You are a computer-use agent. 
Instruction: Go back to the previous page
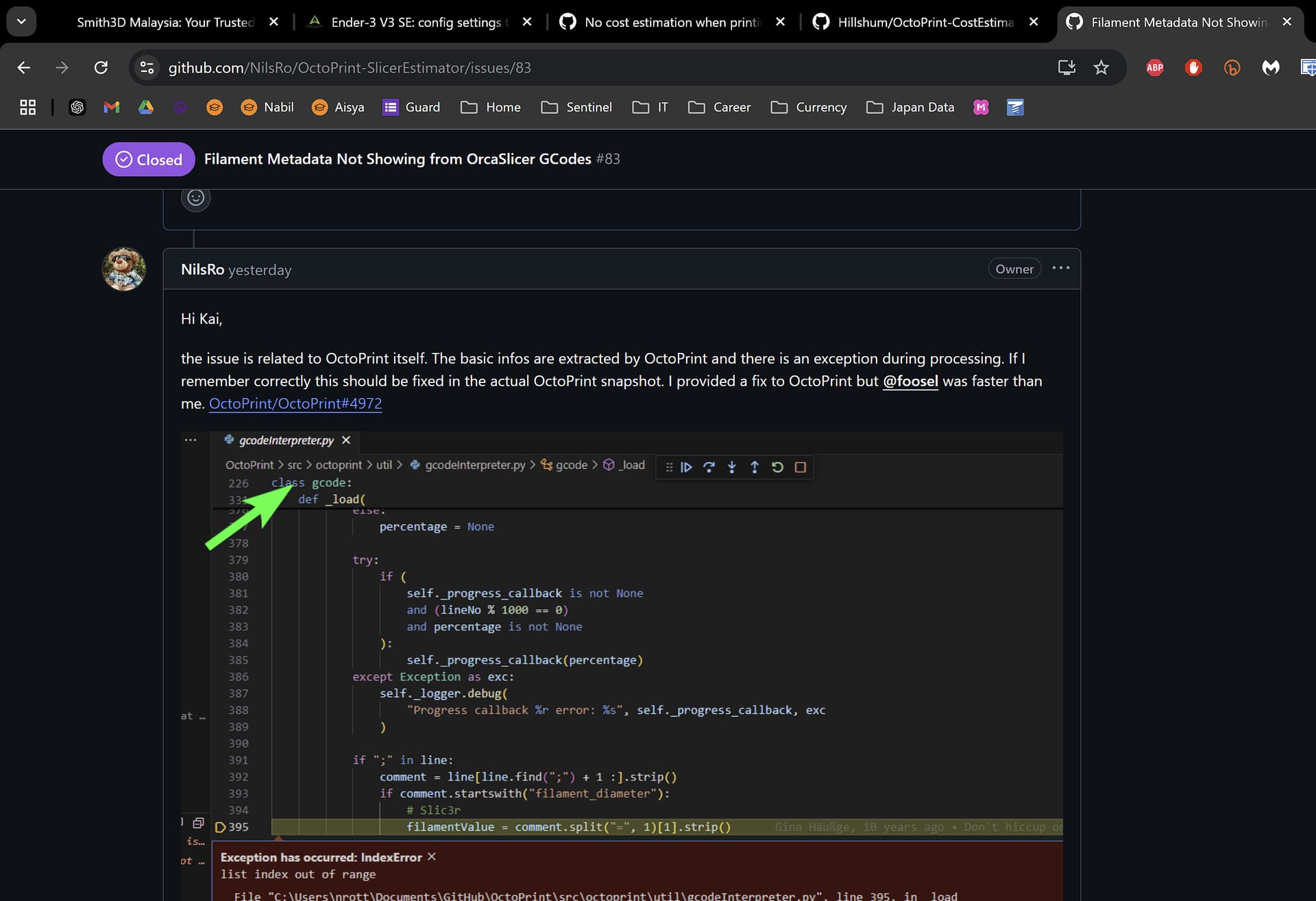(x=24, y=68)
